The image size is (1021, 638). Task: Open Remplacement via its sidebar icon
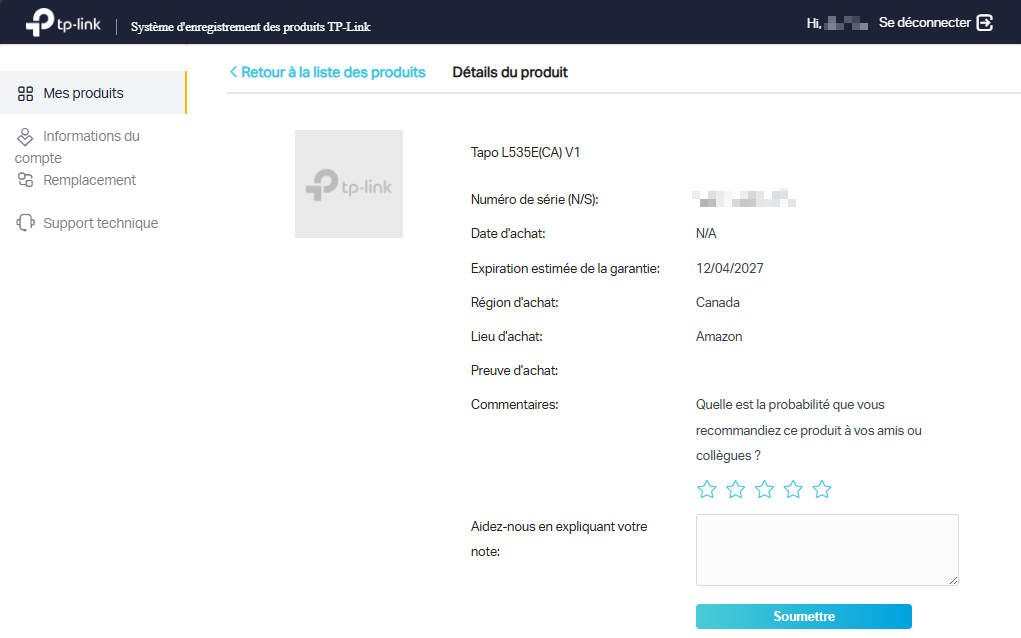(x=24, y=180)
